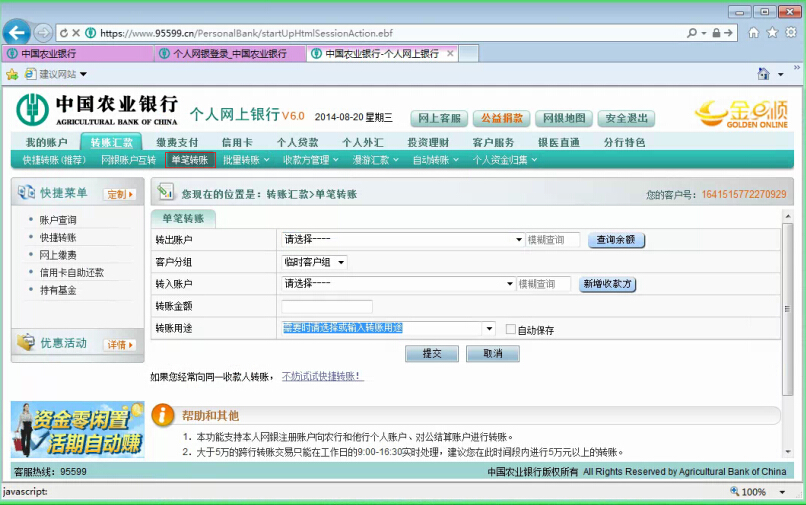Click the 快捷菜单 panel icon

pyautogui.click(x=26, y=192)
